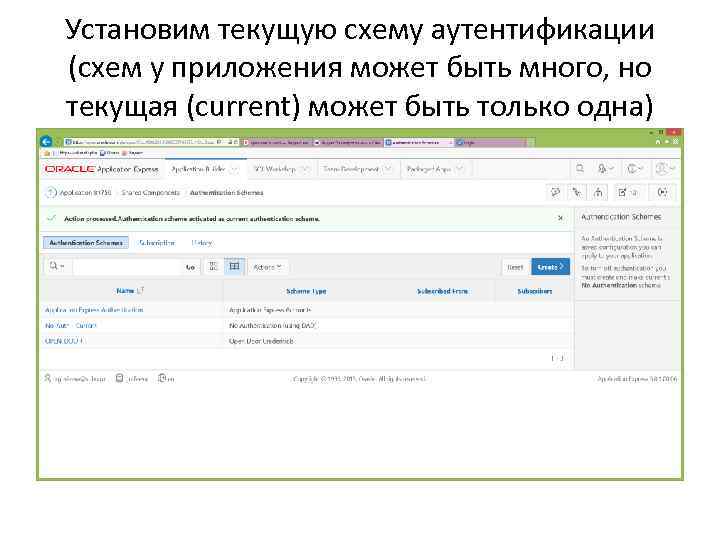The height and width of the screenshot is (540, 720).
Task: Open the header search magnifier icon
Action: (x=580, y=169)
